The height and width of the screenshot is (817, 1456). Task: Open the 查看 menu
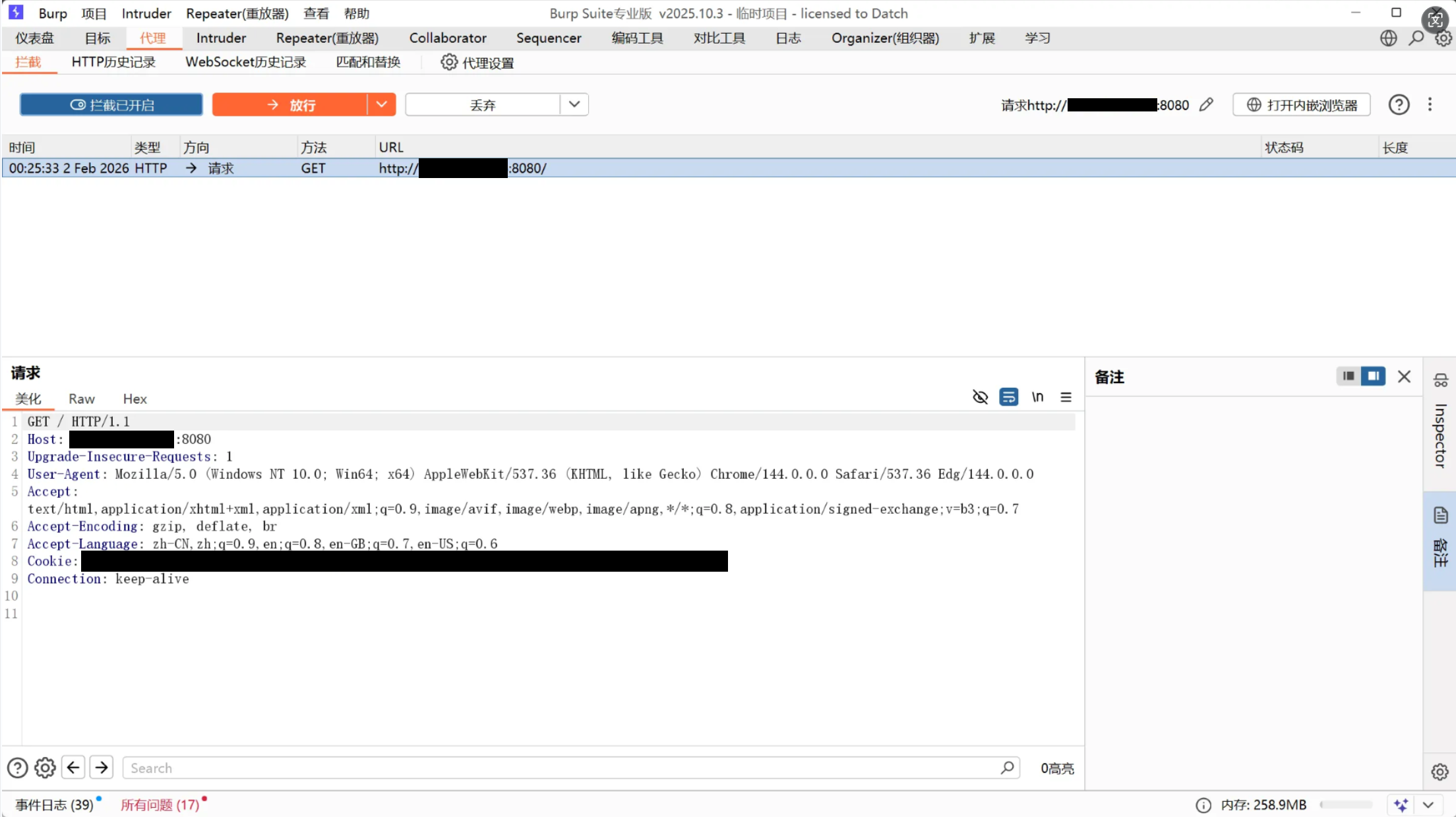(x=316, y=13)
